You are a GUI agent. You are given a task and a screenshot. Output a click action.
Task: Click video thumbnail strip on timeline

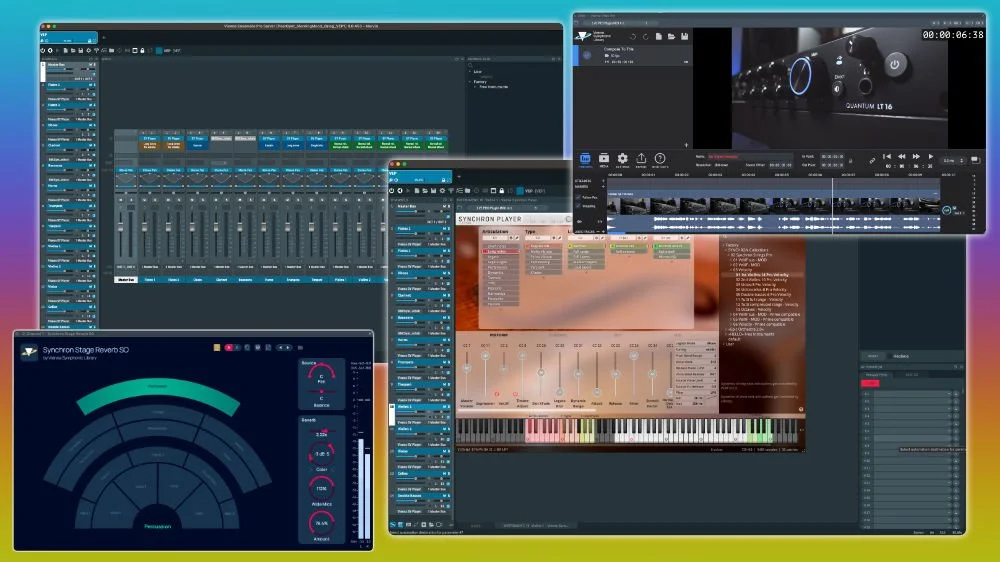(773, 205)
